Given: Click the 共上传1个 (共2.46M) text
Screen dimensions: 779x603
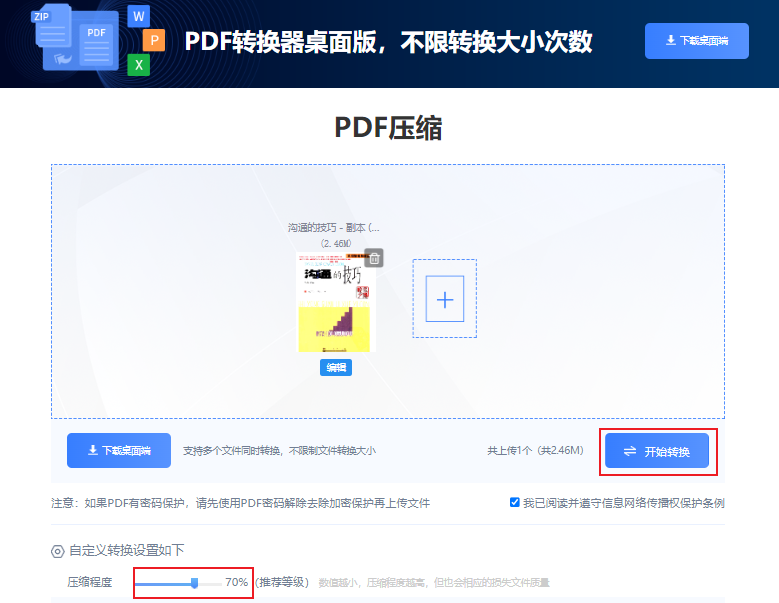Looking at the screenshot, I should click(535, 451).
